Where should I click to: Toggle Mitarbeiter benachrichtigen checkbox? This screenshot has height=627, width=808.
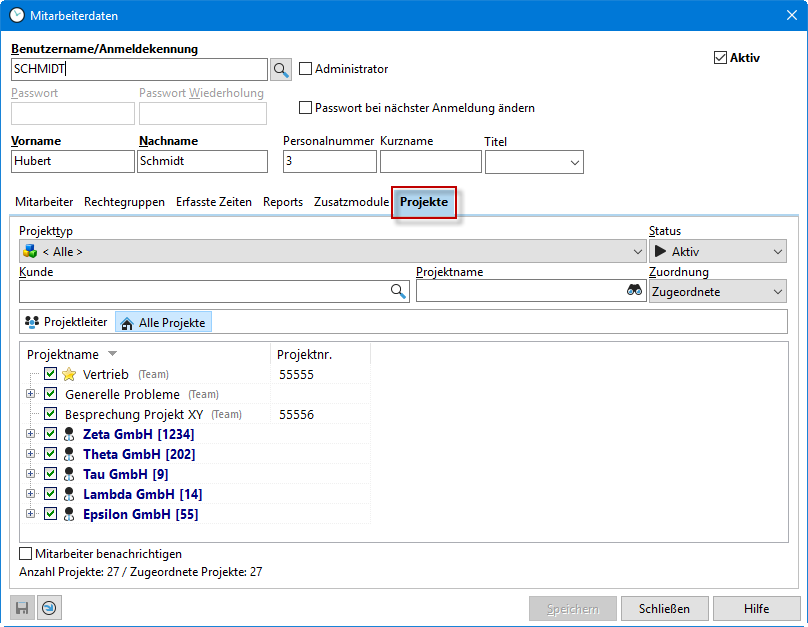coord(26,553)
